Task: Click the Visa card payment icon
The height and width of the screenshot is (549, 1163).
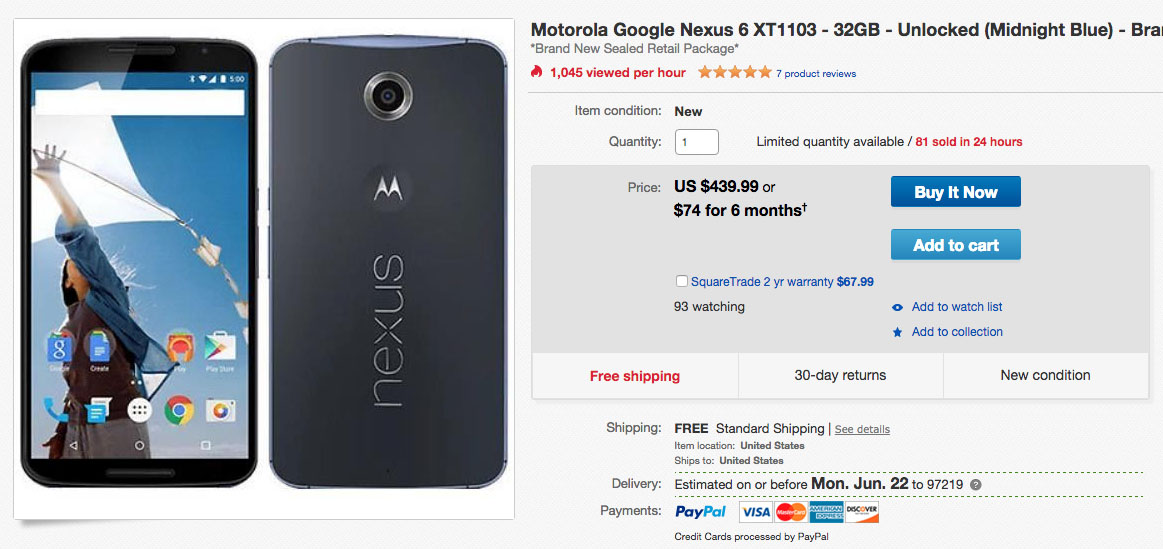Action: tap(755, 512)
